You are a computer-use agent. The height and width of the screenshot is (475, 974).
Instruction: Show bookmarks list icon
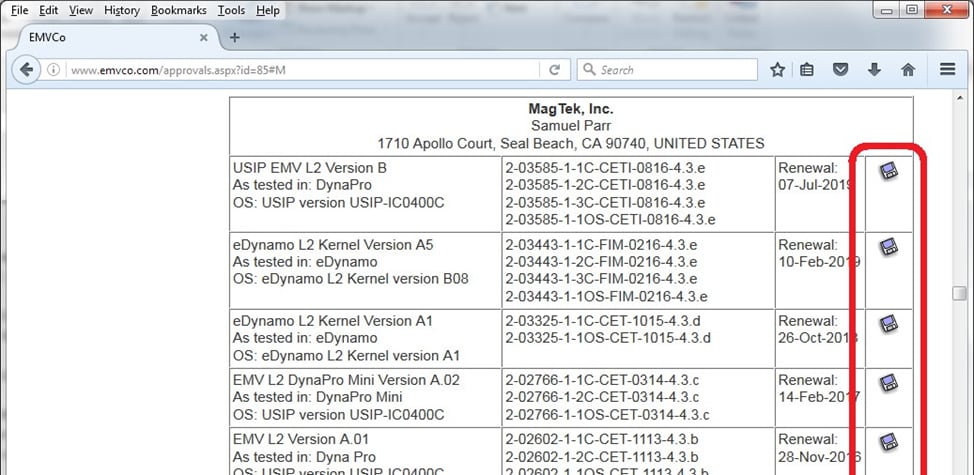pos(806,70)
